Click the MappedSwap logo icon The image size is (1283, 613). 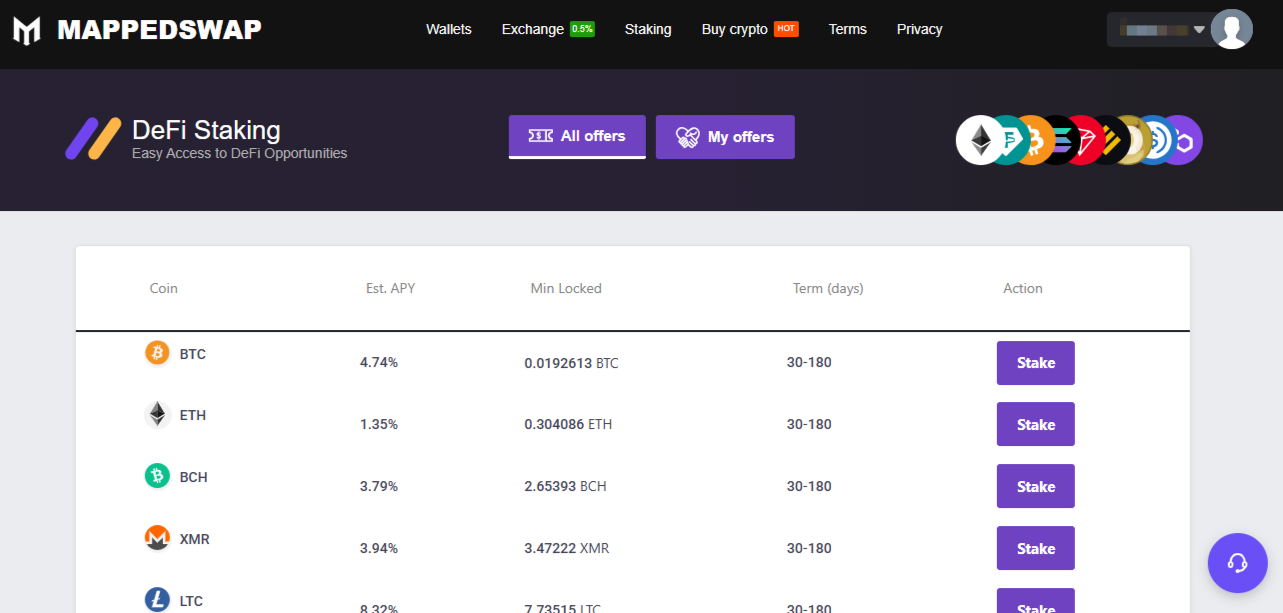[27, 30]
